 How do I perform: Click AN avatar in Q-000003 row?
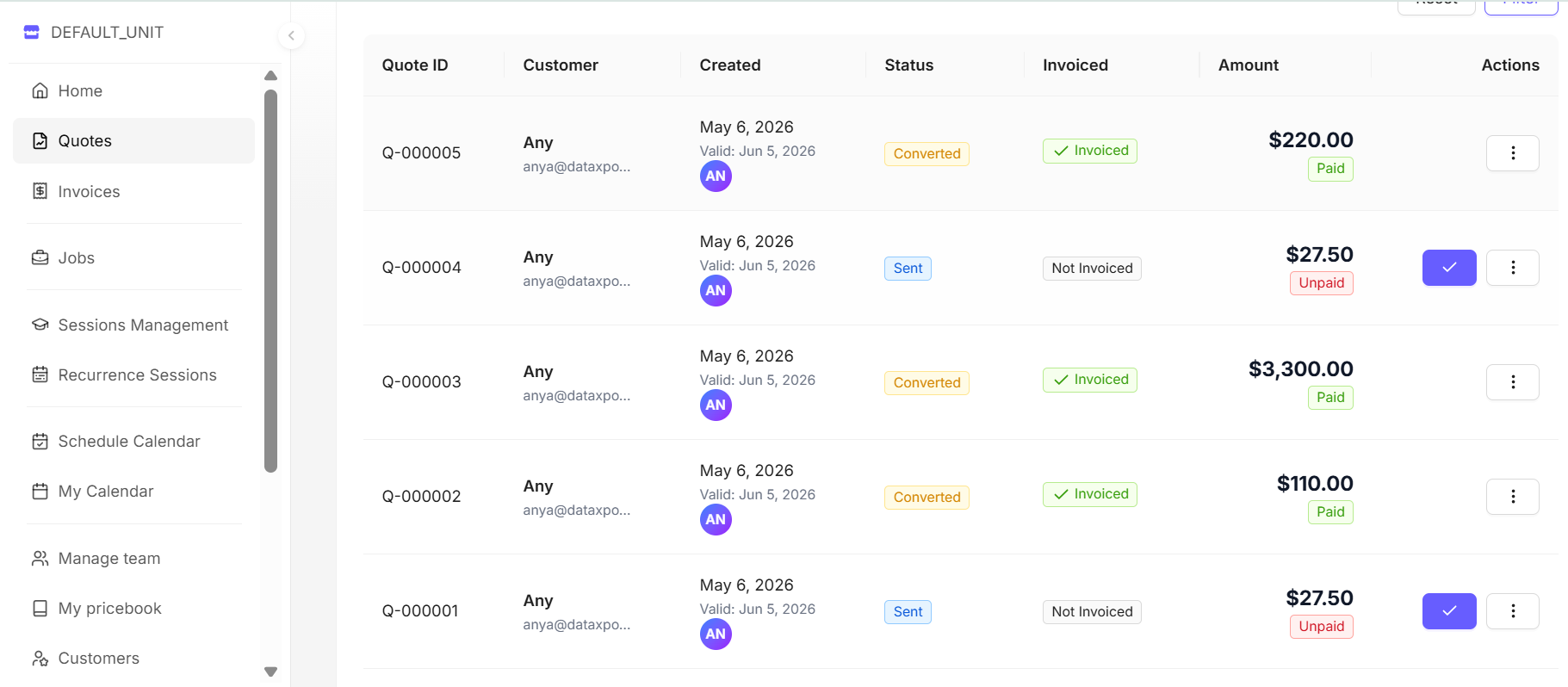(x=716, y=405)
